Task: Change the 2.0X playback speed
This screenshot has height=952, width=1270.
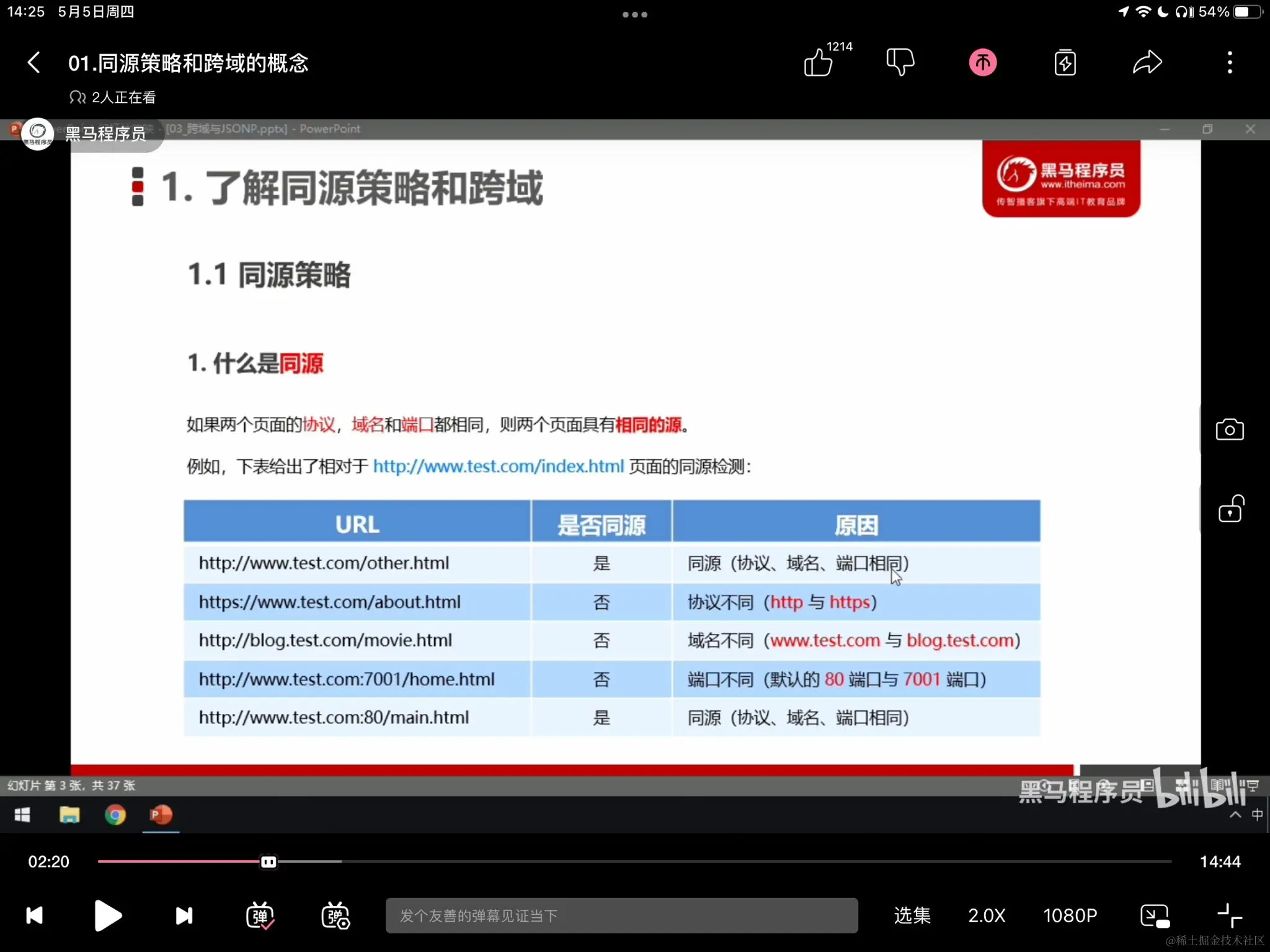Action: (987, 915)
